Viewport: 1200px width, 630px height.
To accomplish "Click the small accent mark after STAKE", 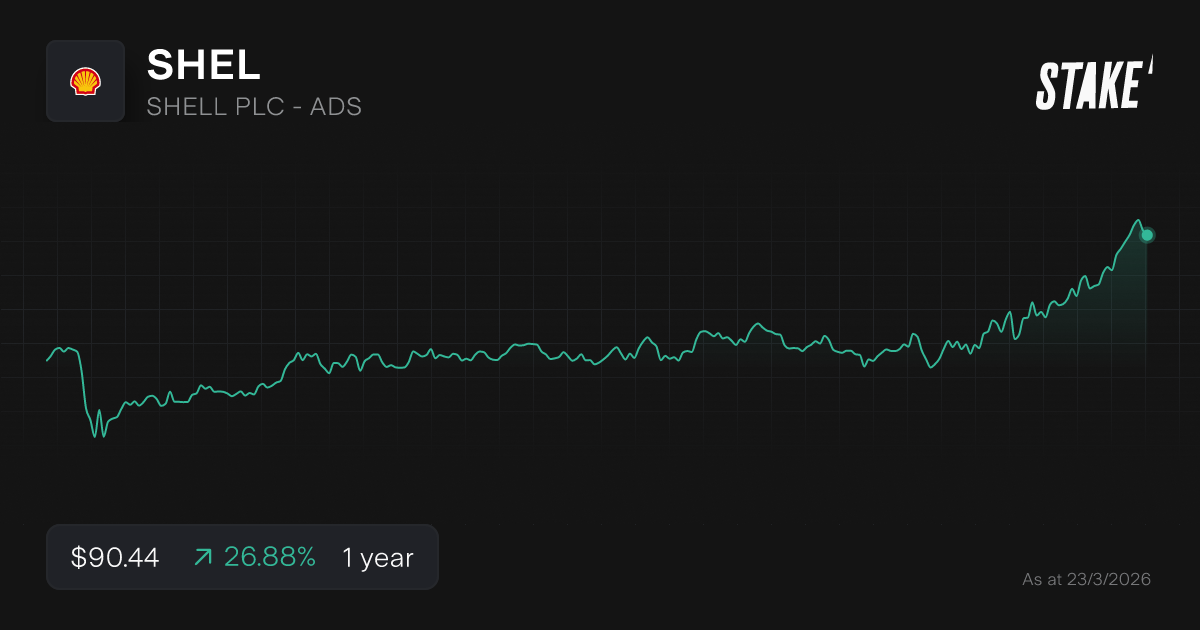I will click(1150, 65).
